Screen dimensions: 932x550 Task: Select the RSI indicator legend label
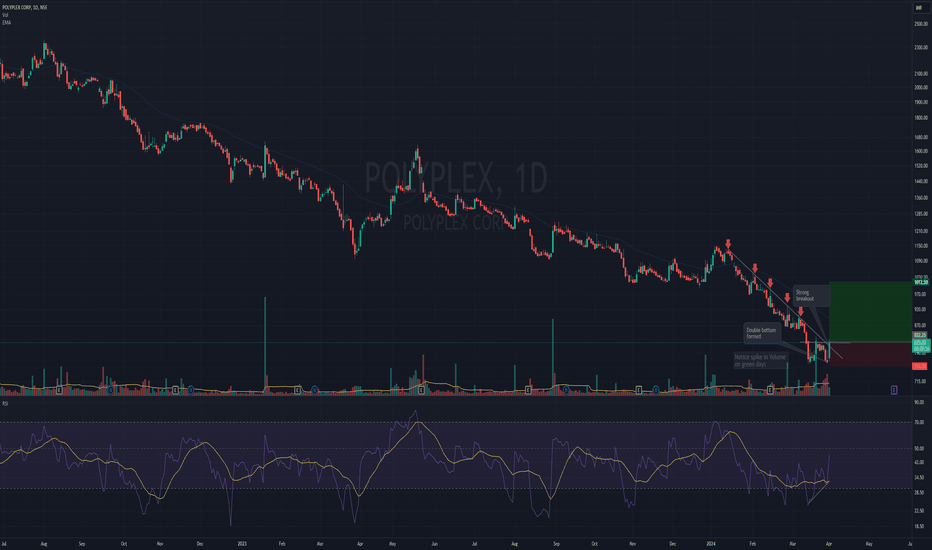coord(5,403)
